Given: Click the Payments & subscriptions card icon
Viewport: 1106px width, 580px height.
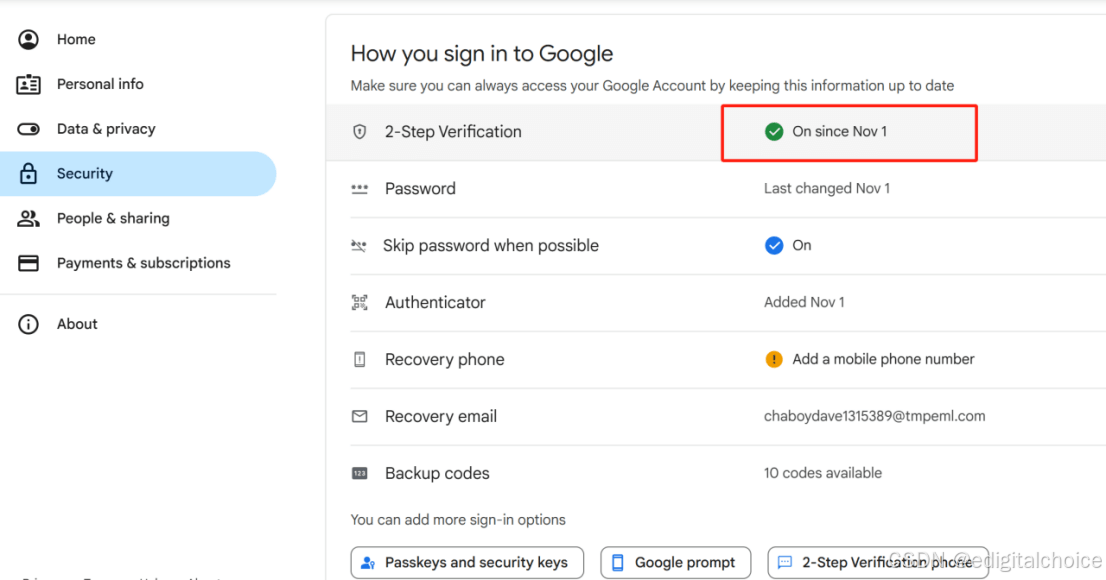Looking at the screenshot, I should tap(28, 263).
